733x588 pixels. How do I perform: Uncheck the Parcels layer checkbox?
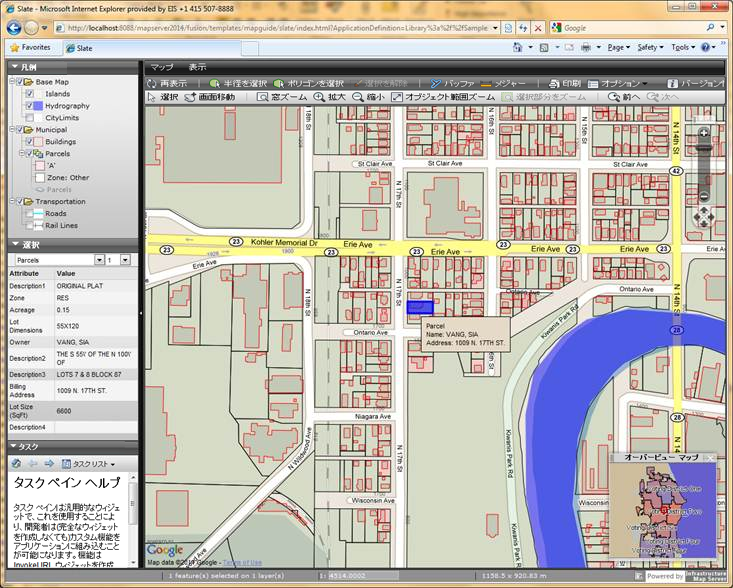point(29,153)
